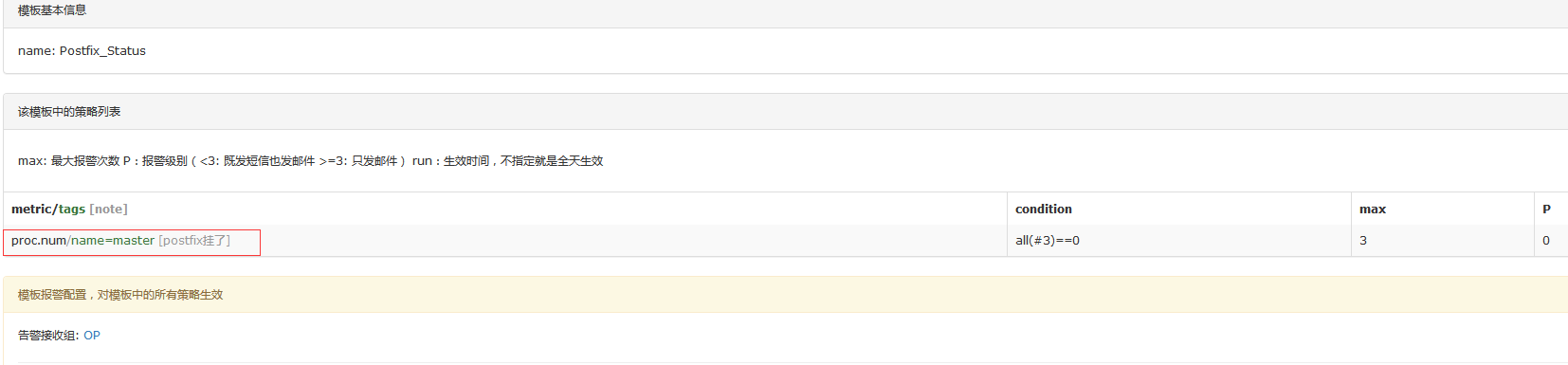
Task: Click the 告警接收组 label
Action: (x=48, y=336)
